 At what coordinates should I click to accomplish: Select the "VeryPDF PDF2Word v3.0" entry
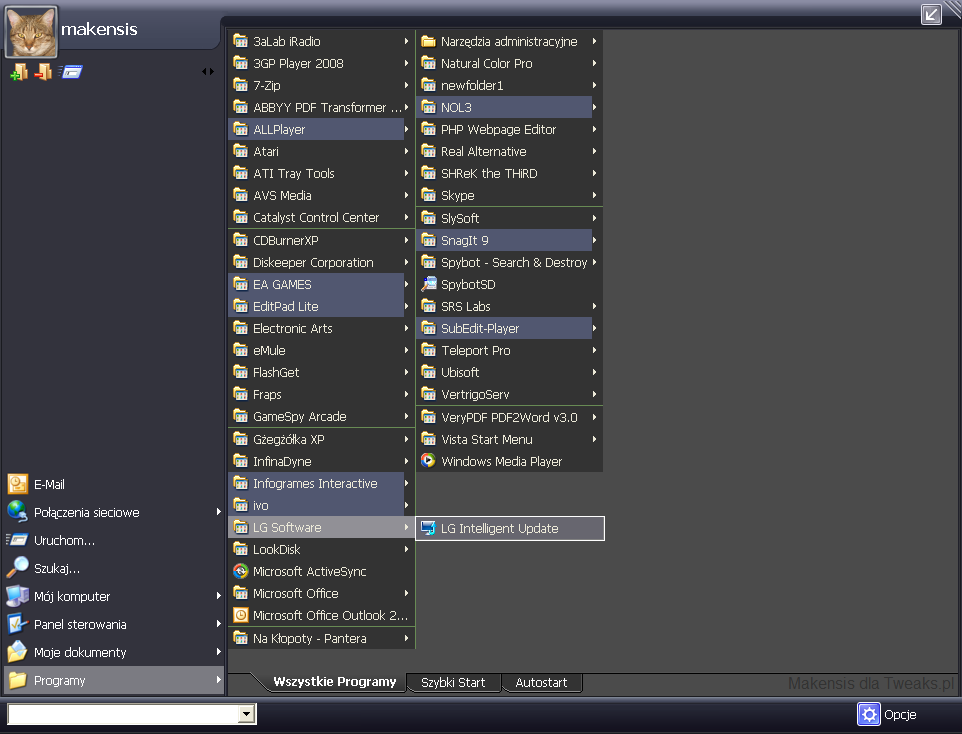coord(509,417)
